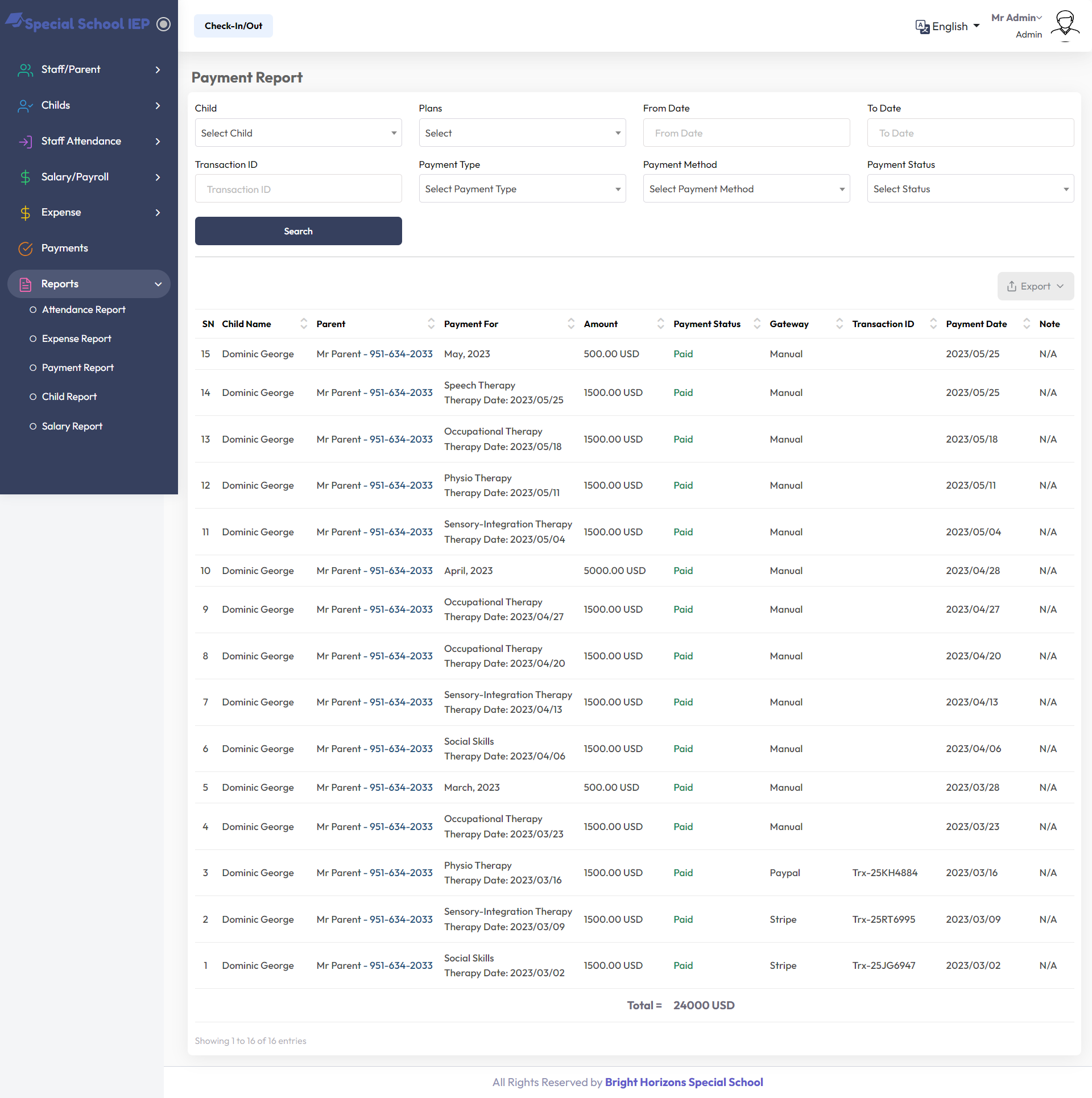Open Salary/Payroll via its dollar icon
The image size is (1092, 1098).
tap(25, 177)
